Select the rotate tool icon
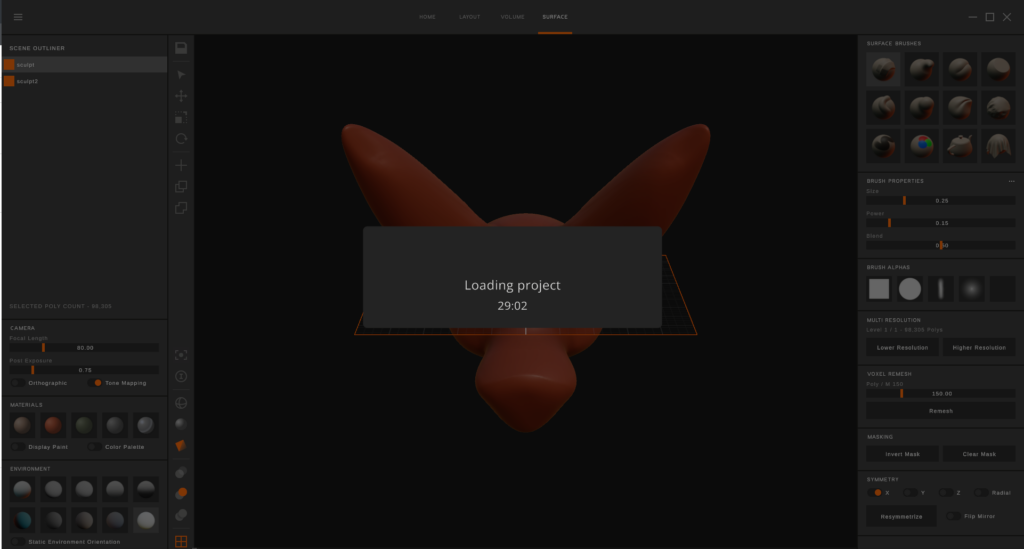 (x=181, y=139)
